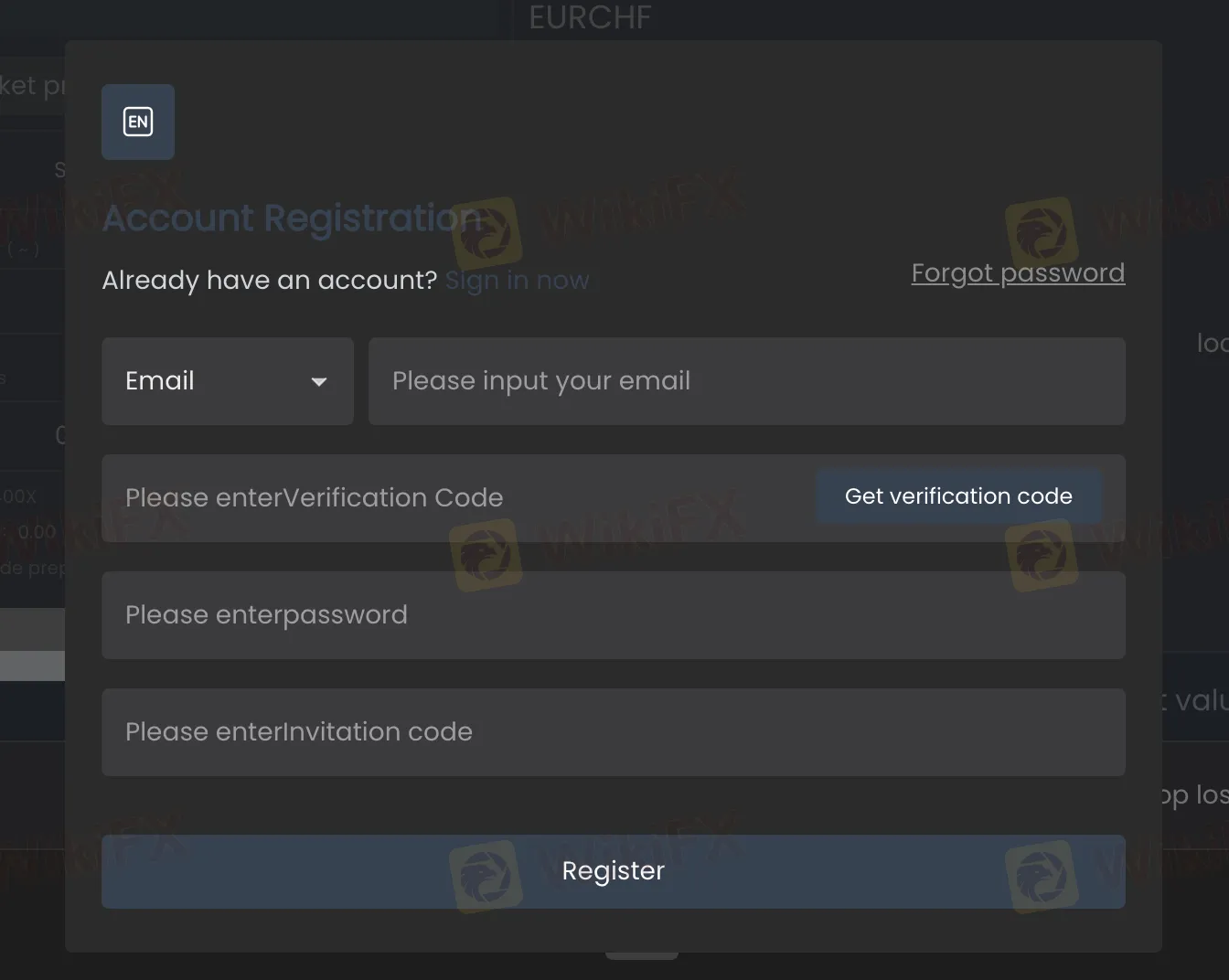Click the caret arrow beside Email
Image resolution: width=1229 pixels, height=980 pixels.
319,381
